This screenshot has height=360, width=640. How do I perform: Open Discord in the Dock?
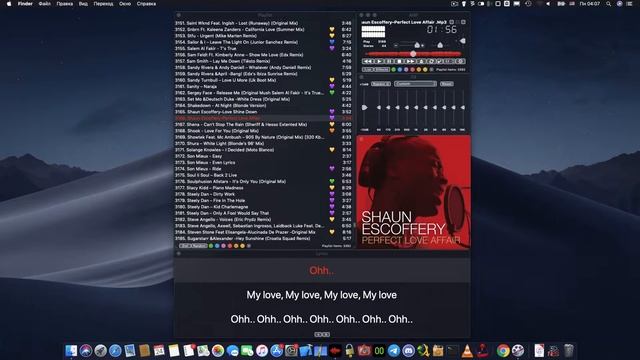(409, 351)
